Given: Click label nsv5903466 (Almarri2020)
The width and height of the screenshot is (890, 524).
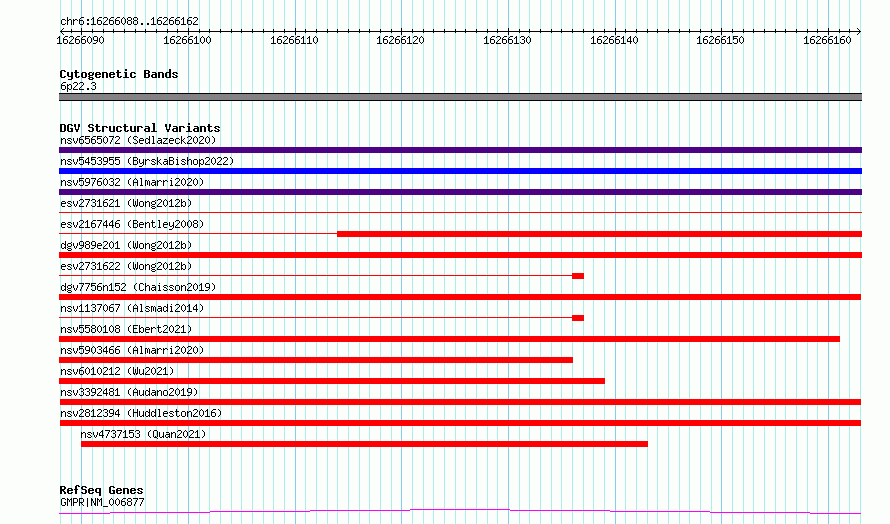Looking at the screenshot, I should click(132, 350).
